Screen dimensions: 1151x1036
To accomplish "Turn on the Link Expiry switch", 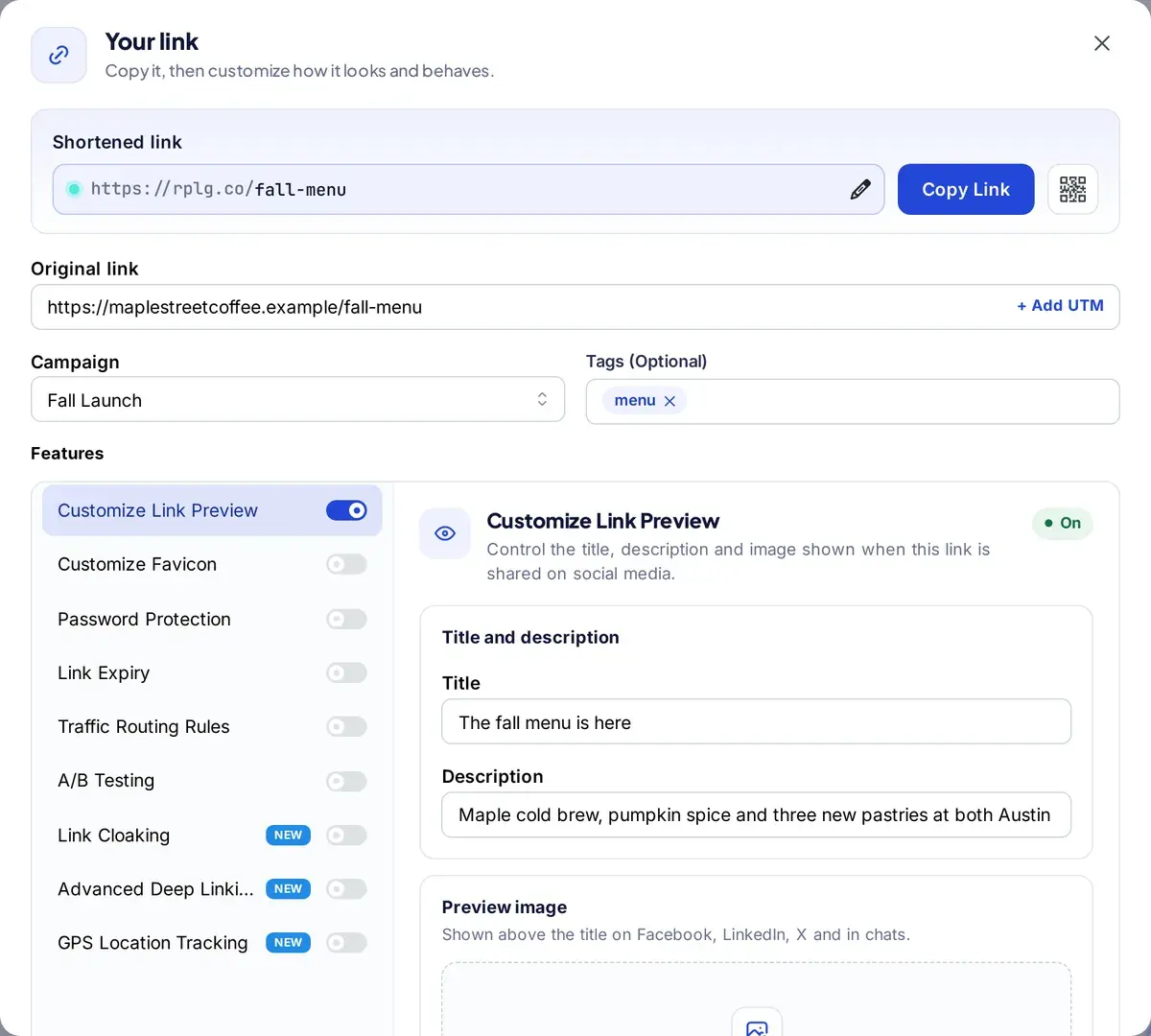I will [346, 672].
